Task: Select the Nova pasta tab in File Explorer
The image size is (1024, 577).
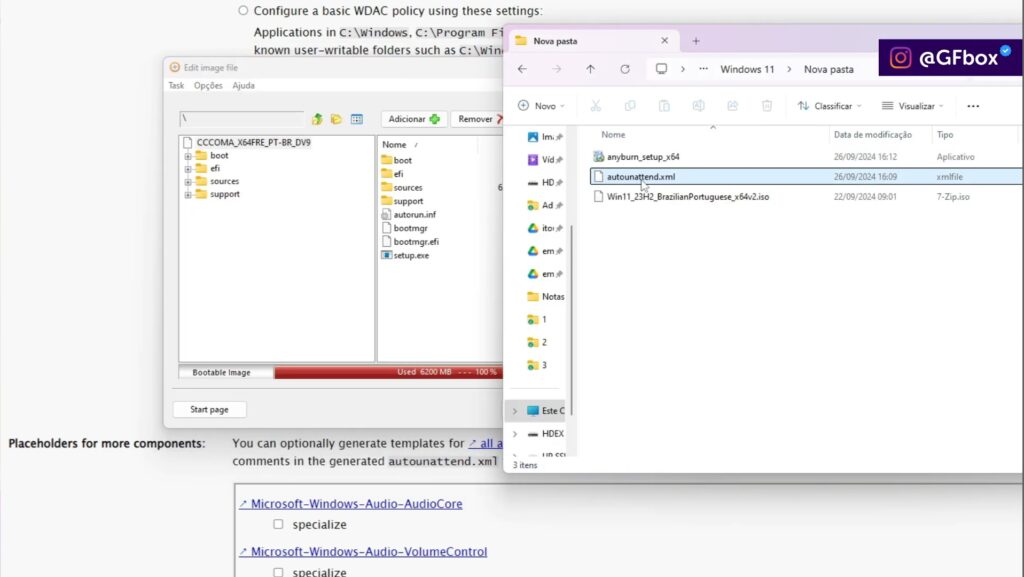Action: tap(594, 41)
